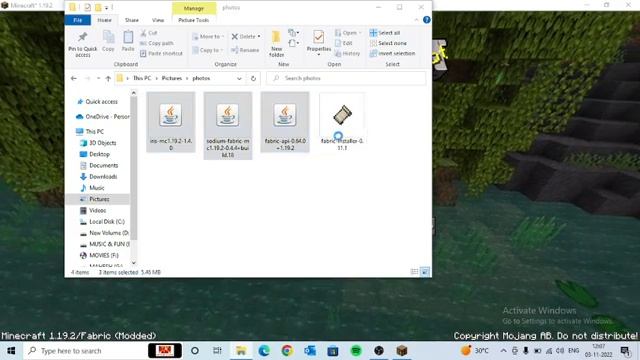Open Microsoft Edge from taskbar
The height and width of the screenshot is (360, 640).
pos(264,351)
